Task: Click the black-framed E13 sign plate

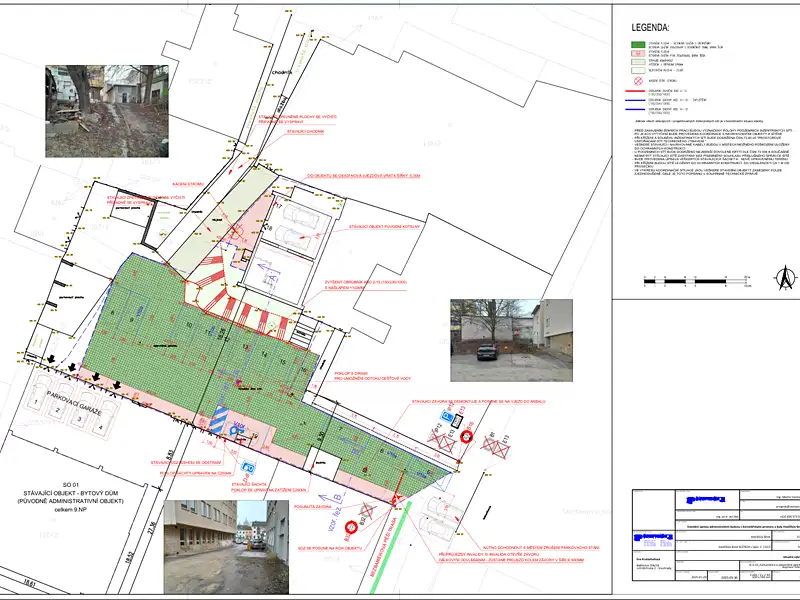Action: (x=458, y=421)
